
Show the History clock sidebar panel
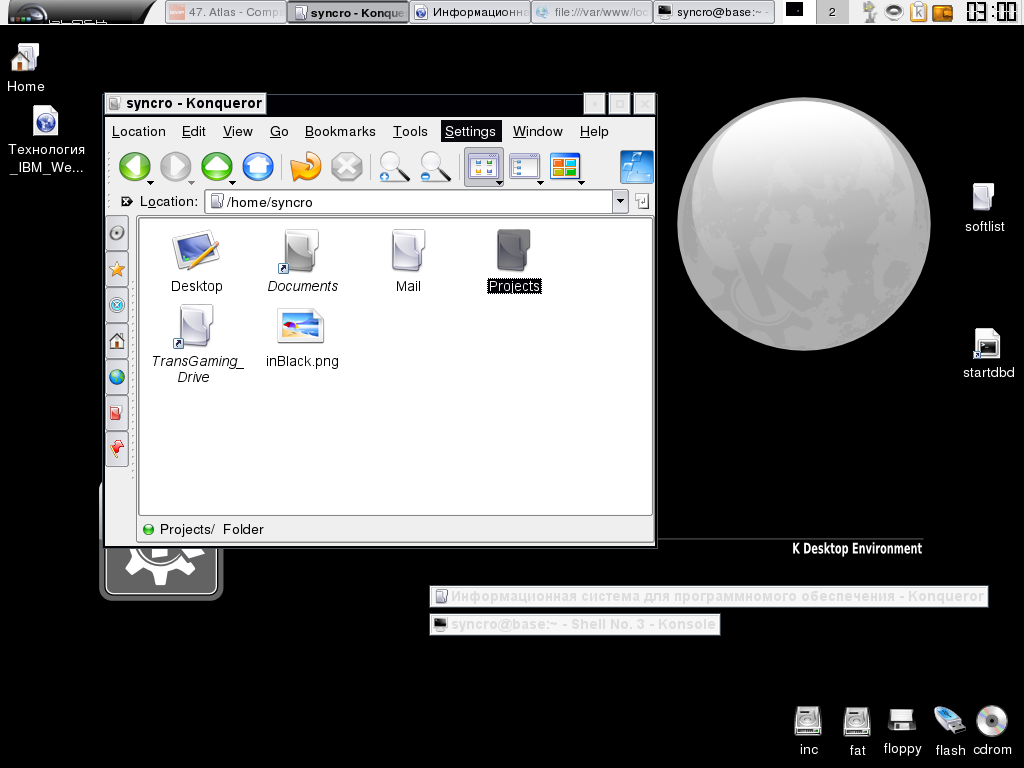click(117, 305)
